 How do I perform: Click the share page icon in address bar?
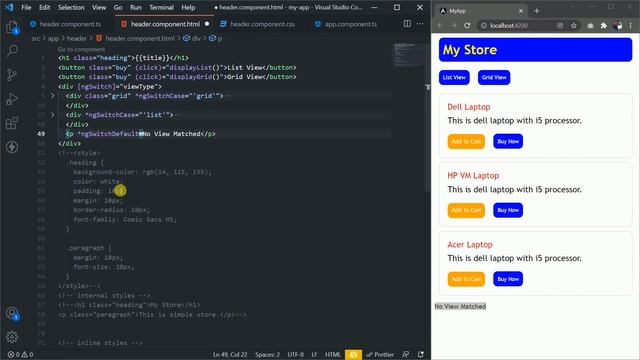[x=560, y=25]
